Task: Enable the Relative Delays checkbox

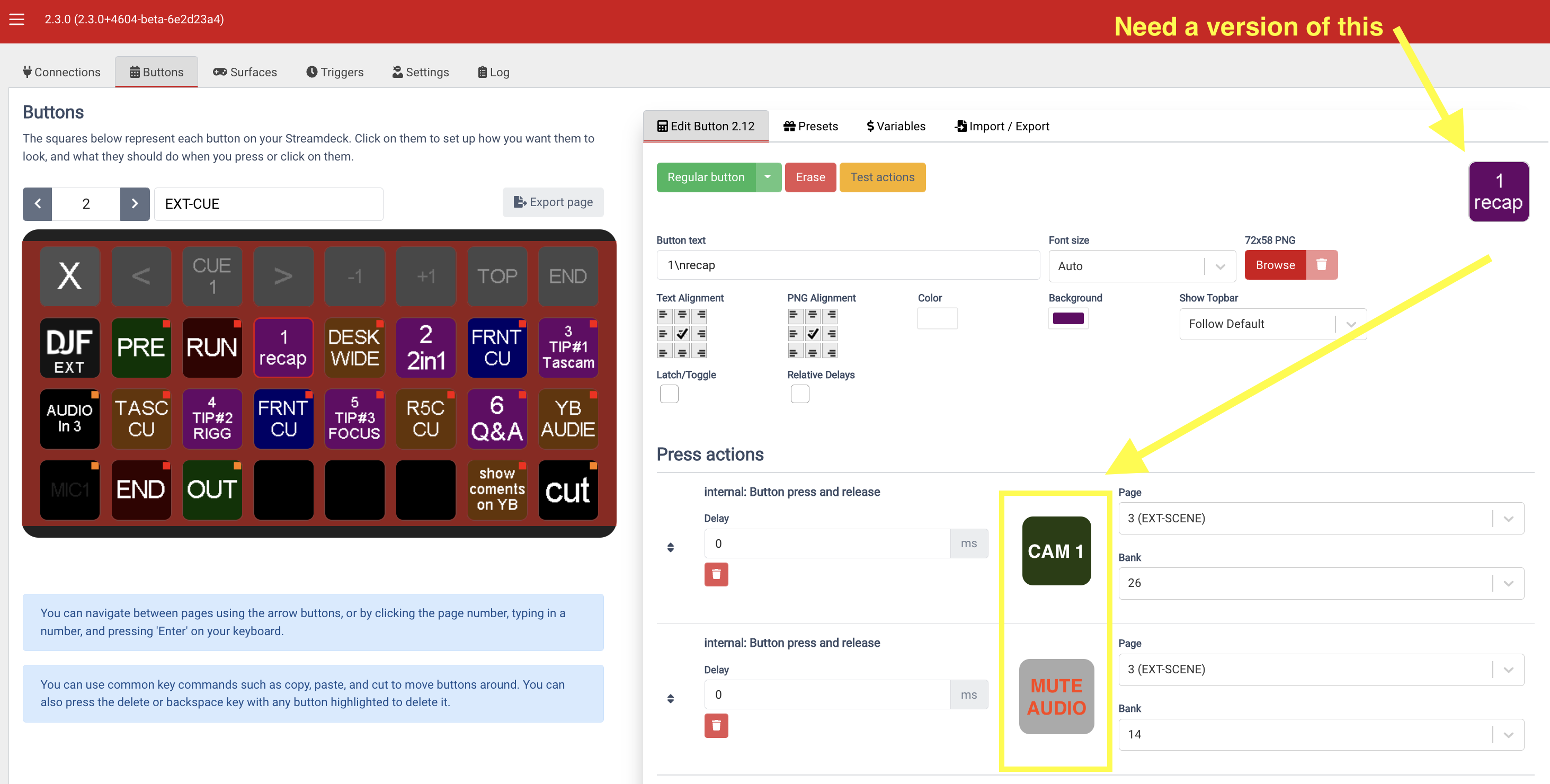Action: (x=800, y=394)
